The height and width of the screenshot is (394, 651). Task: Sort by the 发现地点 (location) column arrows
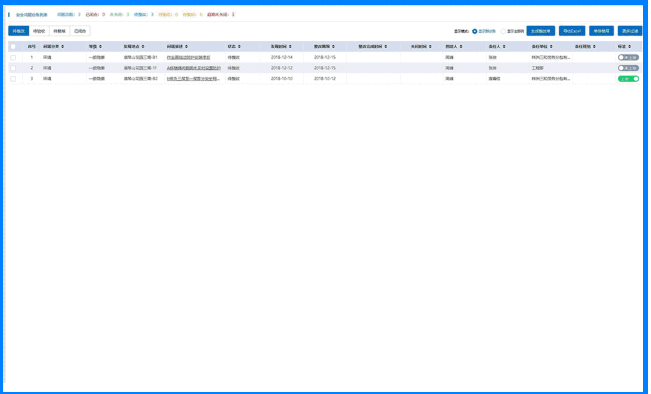click(x=143, y=46)
